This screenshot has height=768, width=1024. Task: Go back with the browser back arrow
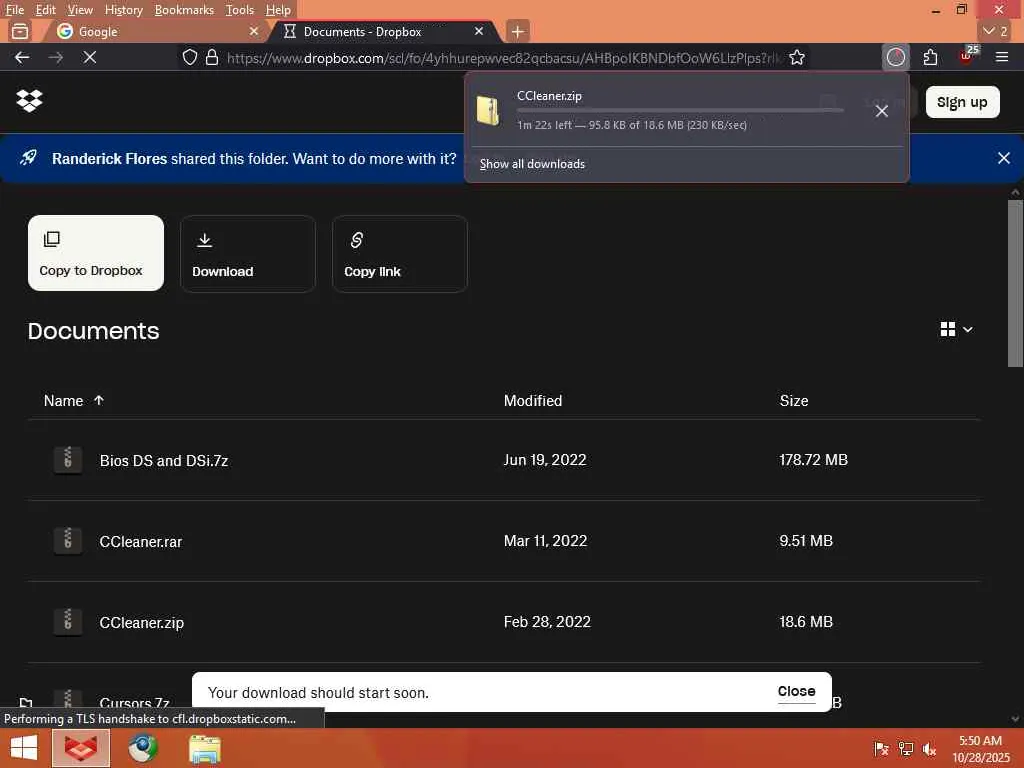click(x=22, y=57)
